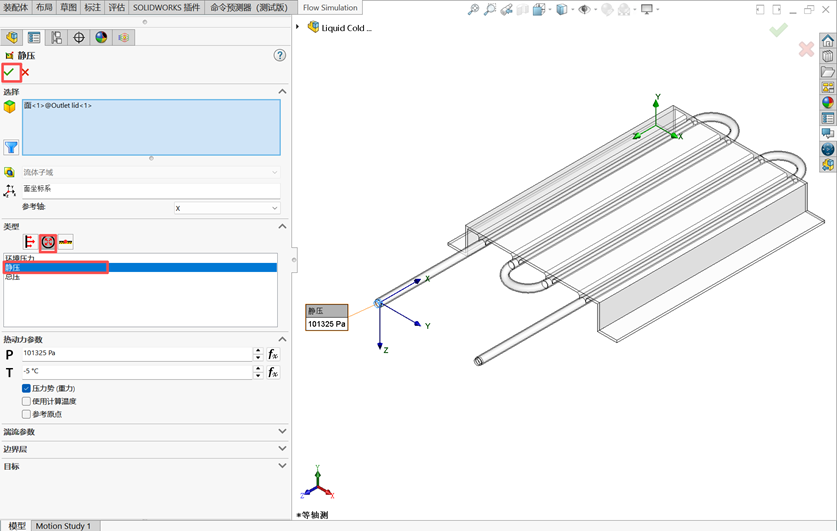The image size is (837, 531).
Task: Open the 命令预测器 (测试版) tab
Action: pyautogui.click(x=249, y=7)
